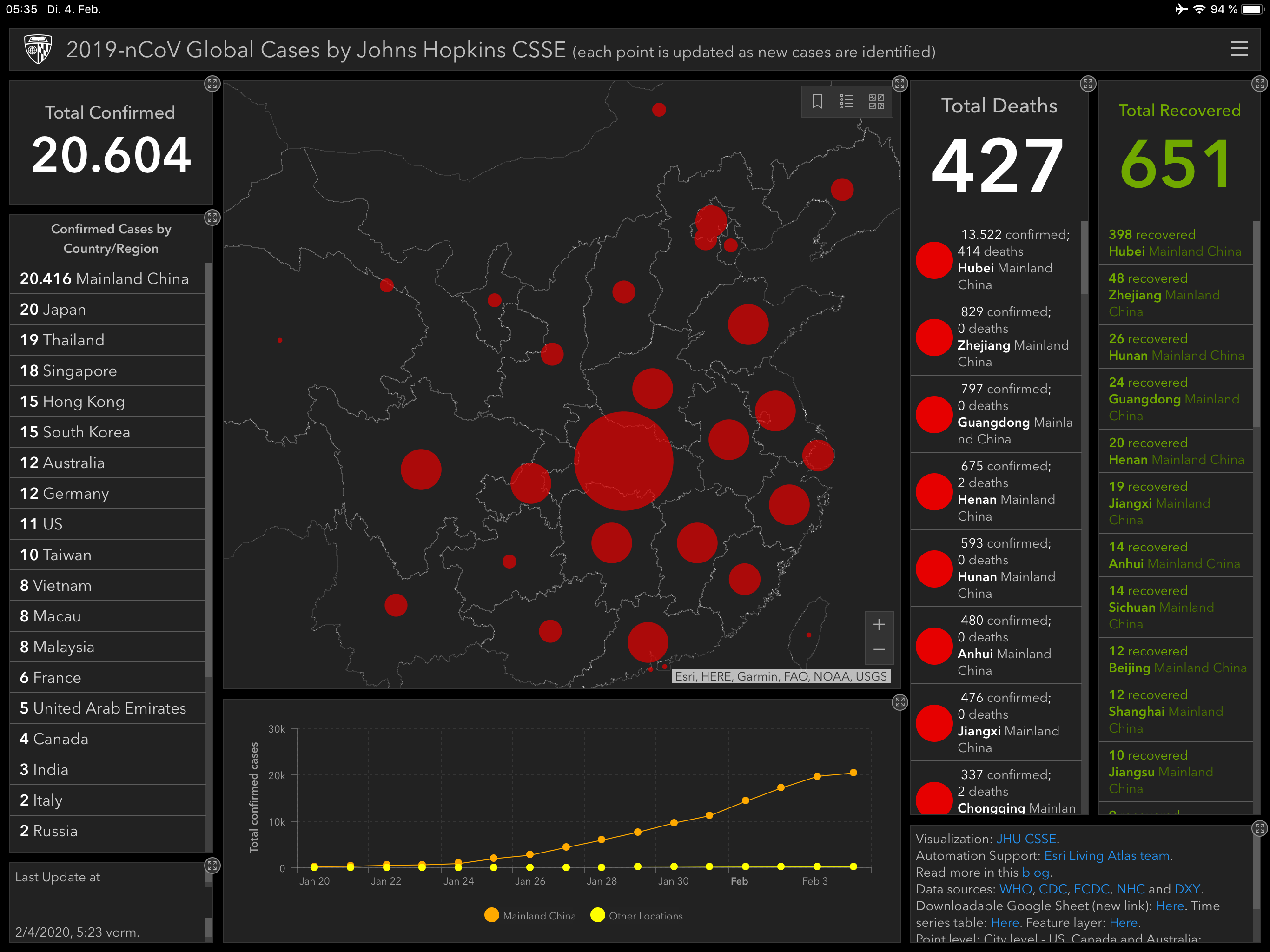This screenshot has height=952, width=1270.
Task: Zoom in on the map
Action: tap(879, 625)
